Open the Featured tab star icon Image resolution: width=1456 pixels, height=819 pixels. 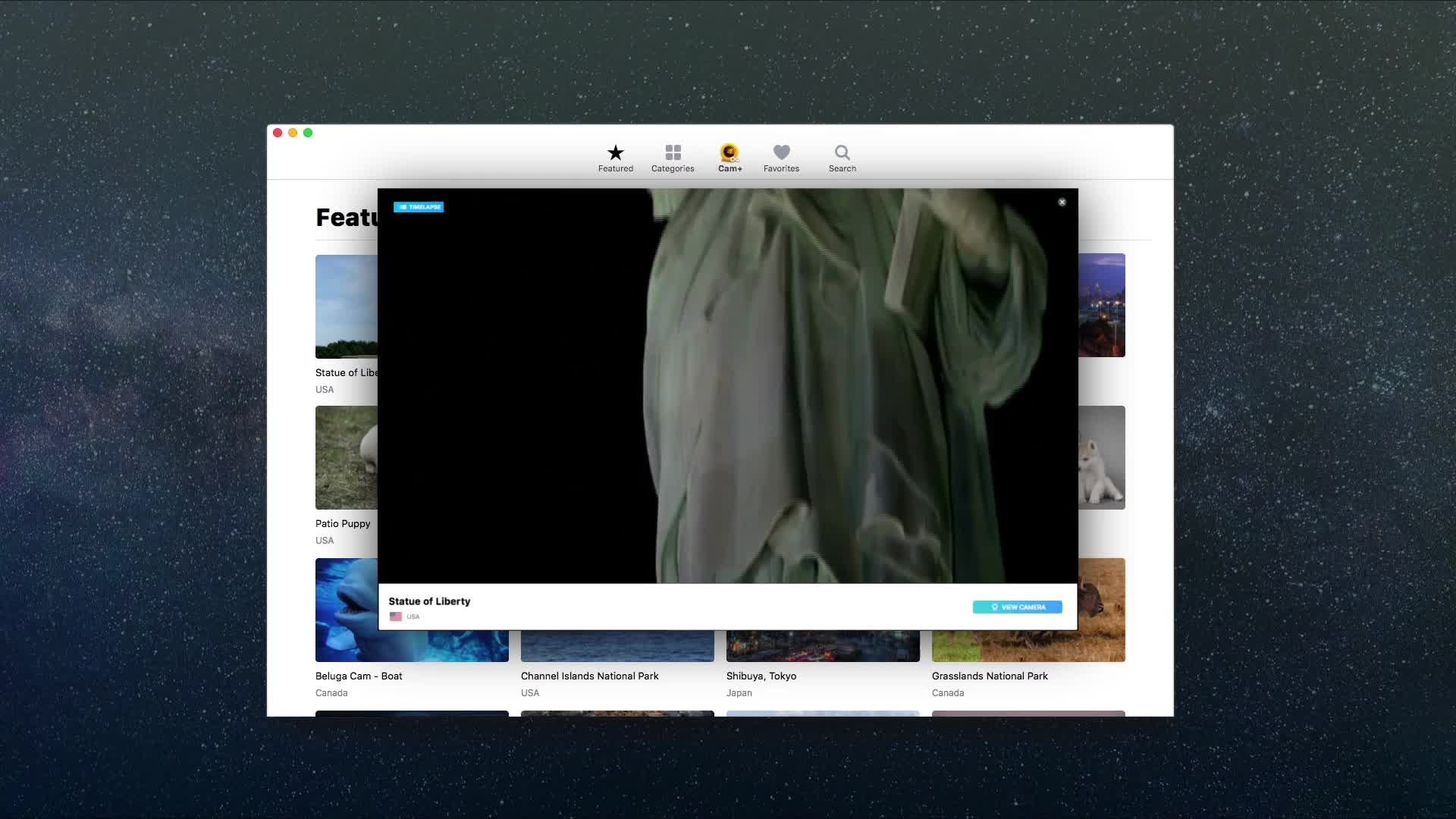615,152
